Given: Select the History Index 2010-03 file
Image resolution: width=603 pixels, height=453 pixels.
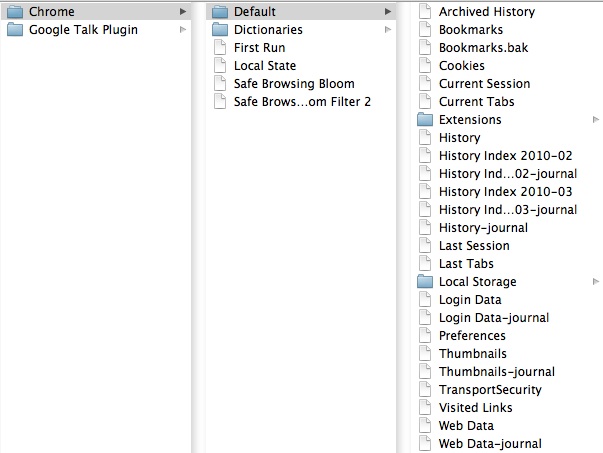Looking at the screenshot, I should (x=507, y=192).
